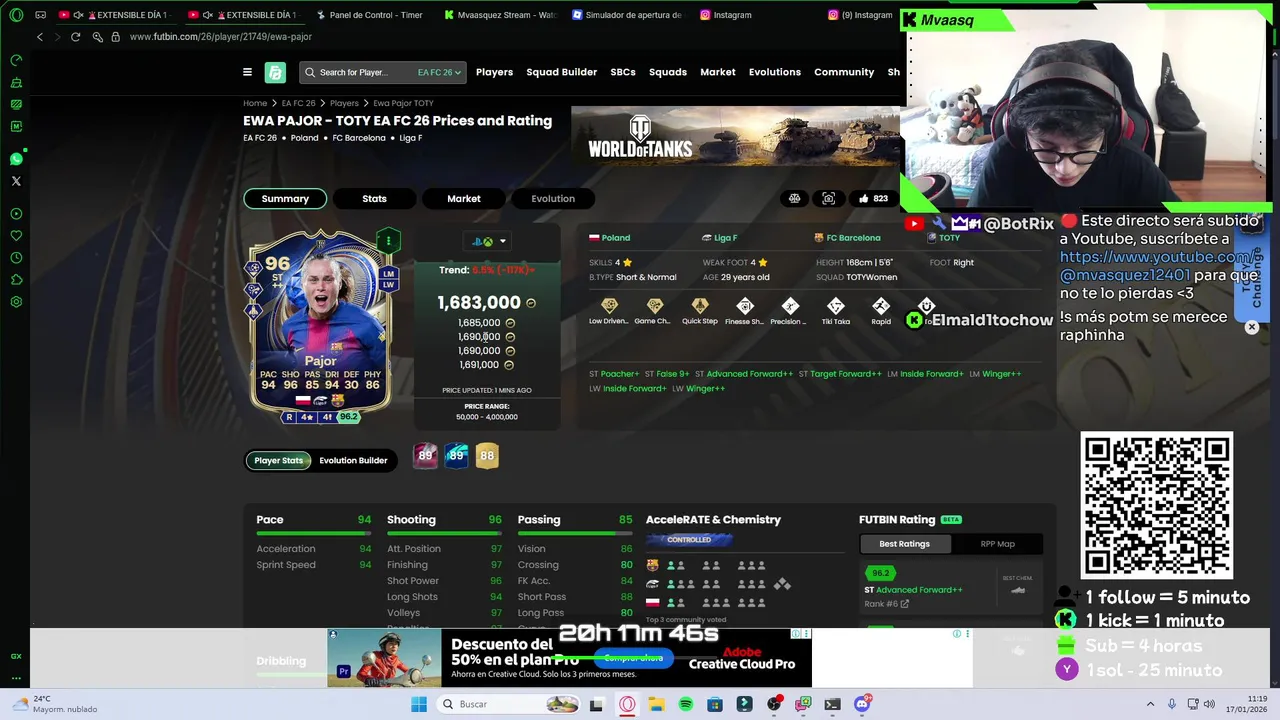Viewport: 1280px width, 720px height.
Task: Select the Rapid playstyle icon
Action: click(881, 306)
